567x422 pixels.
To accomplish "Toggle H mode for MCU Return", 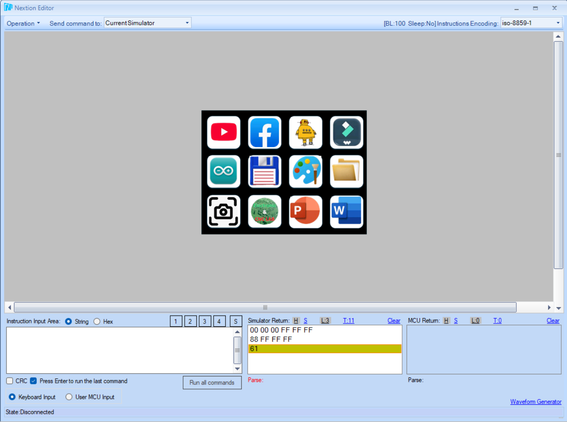I will (x=446, y=321).
